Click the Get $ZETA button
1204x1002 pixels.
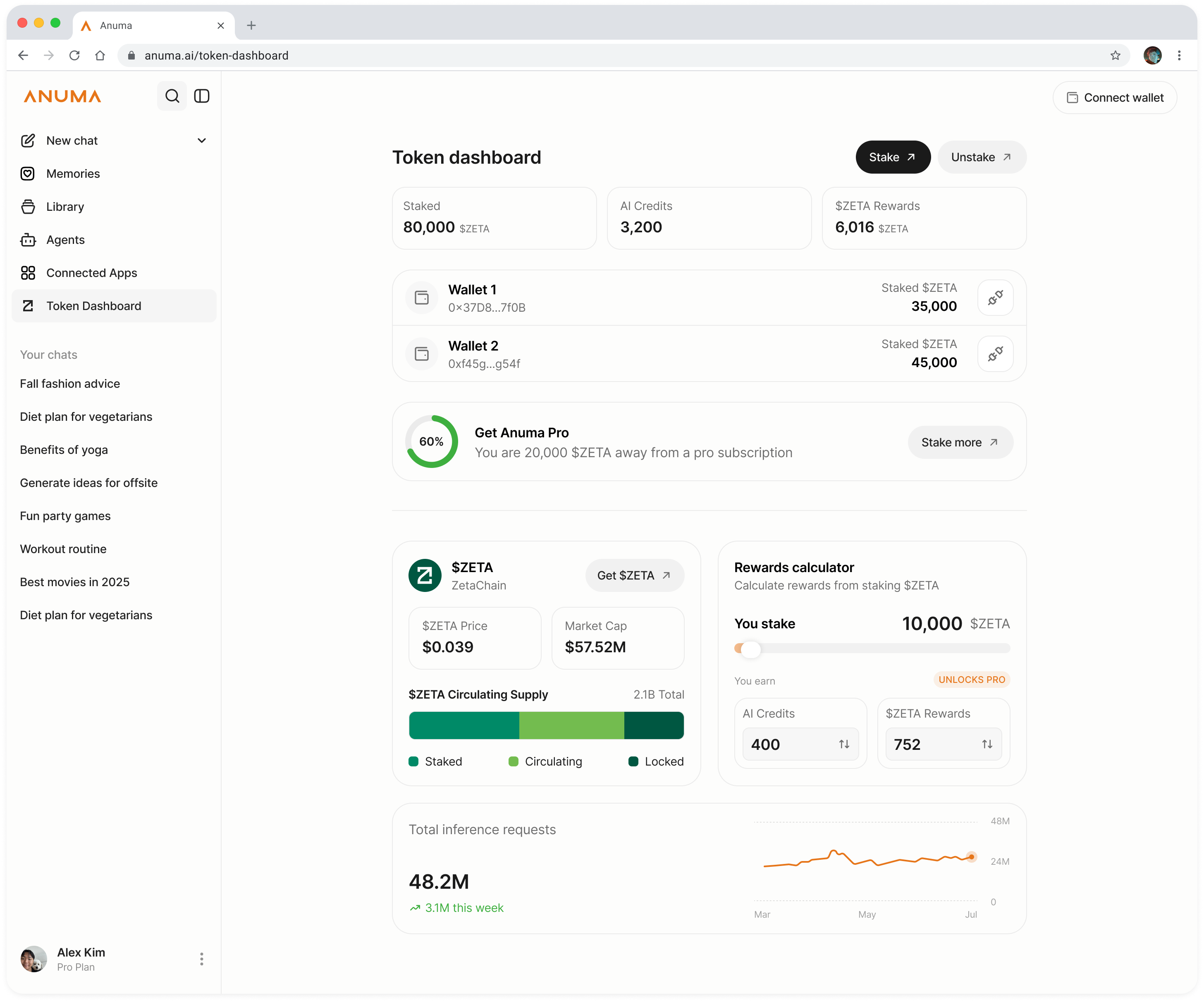coord(634,575)
